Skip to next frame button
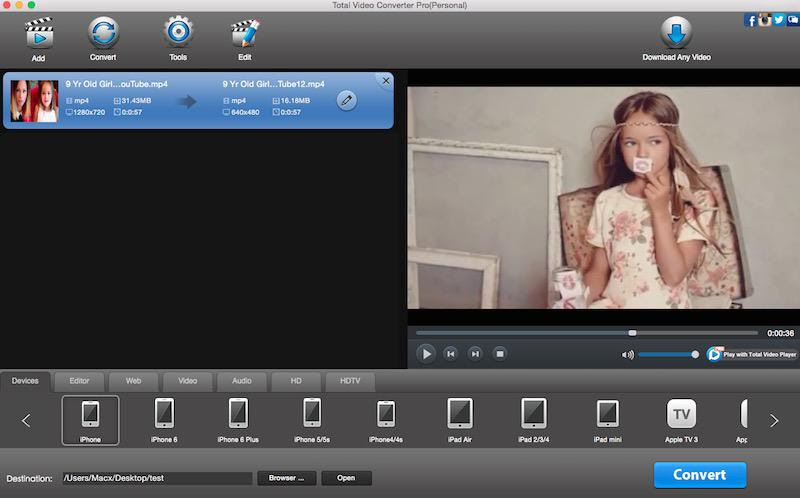800x498 pixels. coord(475,354)
